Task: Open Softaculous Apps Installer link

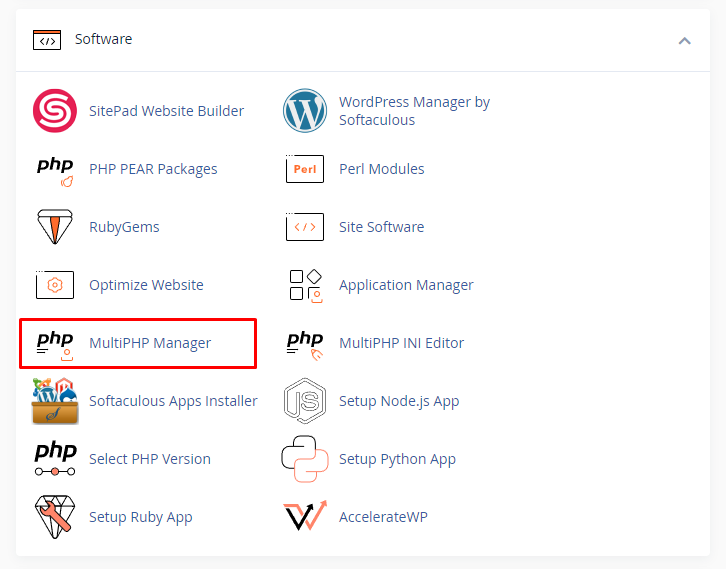Action: (x=173, y=401)
